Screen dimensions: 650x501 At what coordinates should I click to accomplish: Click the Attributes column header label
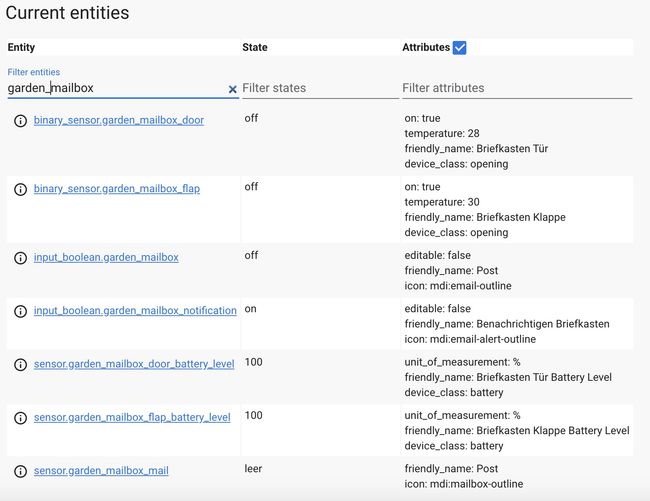click(x=426, y=47)
